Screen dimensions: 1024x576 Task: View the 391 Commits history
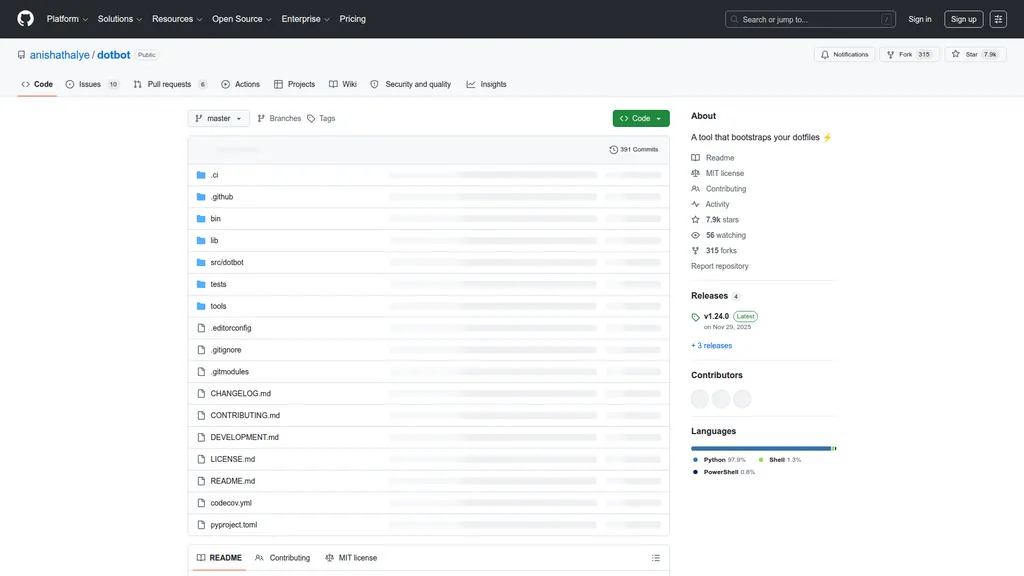point(633,150)
